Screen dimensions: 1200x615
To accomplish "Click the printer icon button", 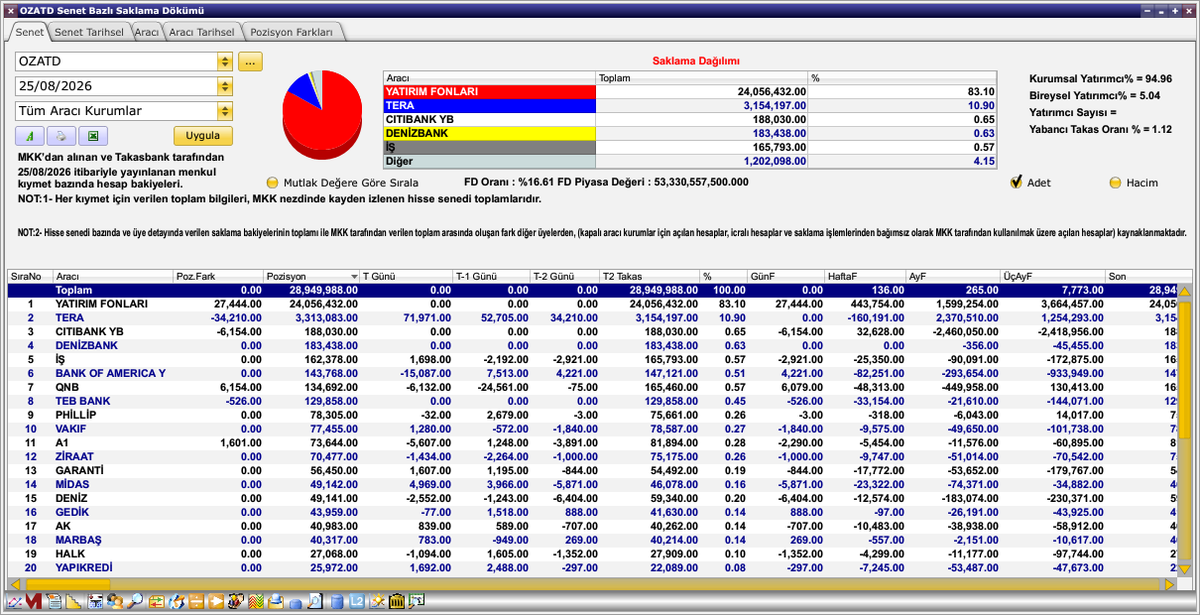I will 61,136.
